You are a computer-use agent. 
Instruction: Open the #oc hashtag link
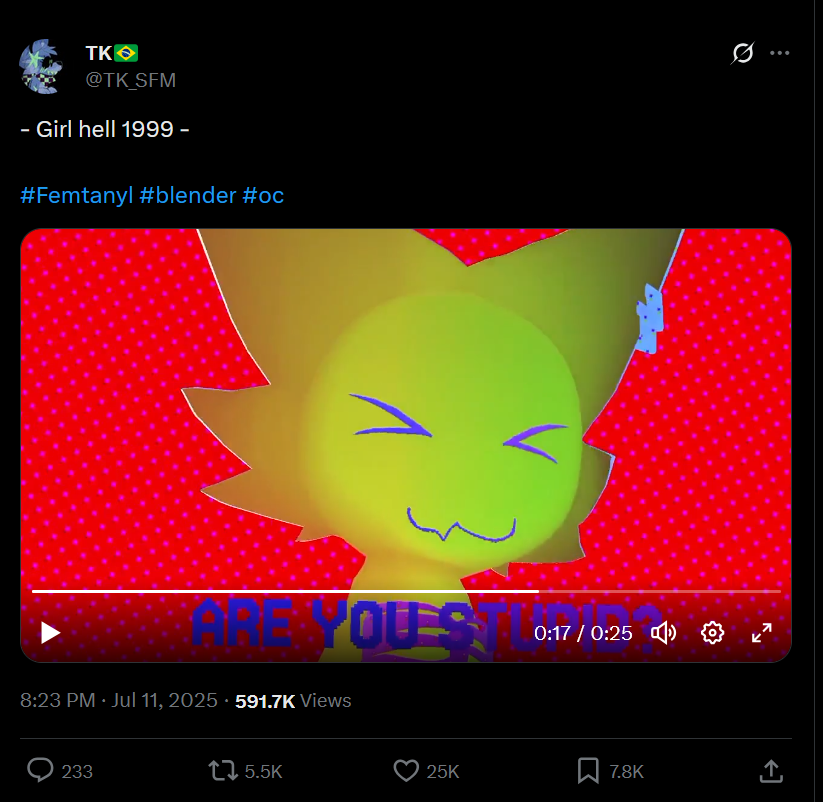263,195
